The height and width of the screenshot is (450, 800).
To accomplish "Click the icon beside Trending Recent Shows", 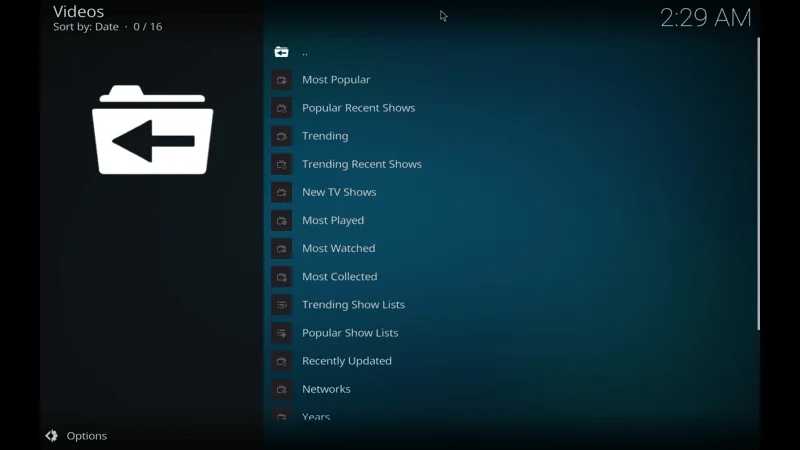I will pyautogui.click(x=281, y=164).
